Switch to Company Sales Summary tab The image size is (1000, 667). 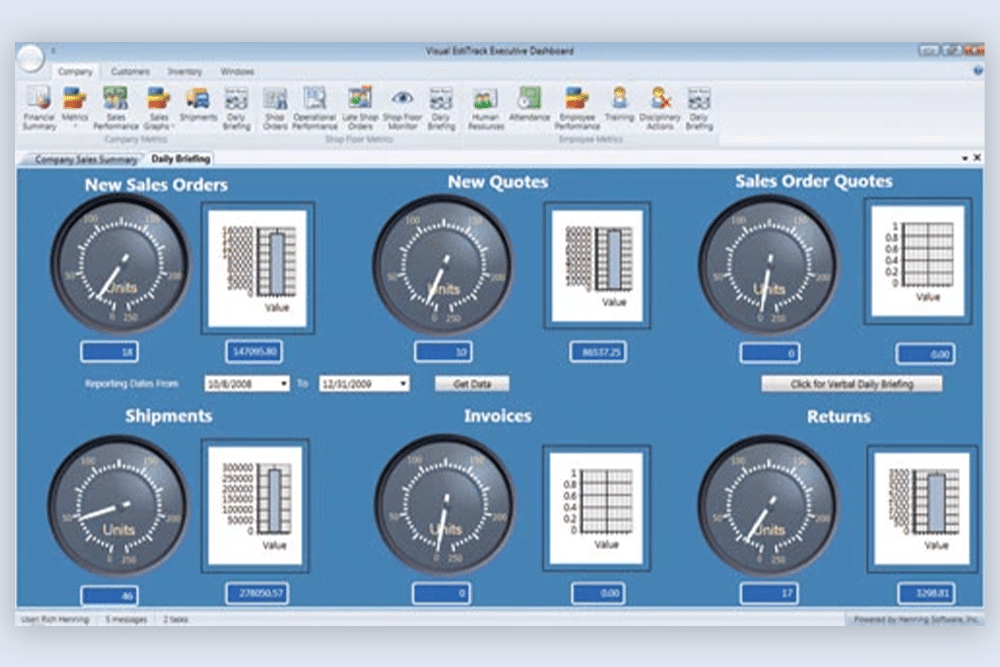tap(86, 159)
